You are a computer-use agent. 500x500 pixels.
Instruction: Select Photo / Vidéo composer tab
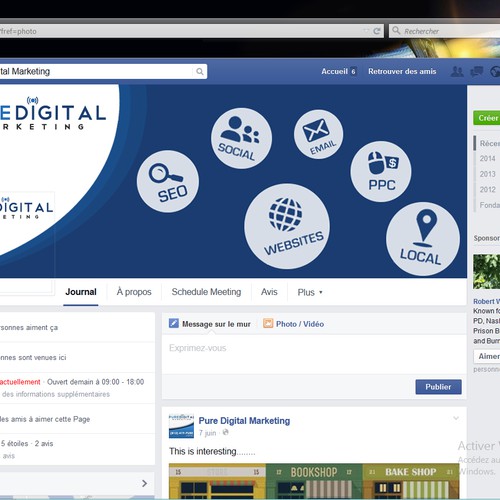tap(293, 324)
